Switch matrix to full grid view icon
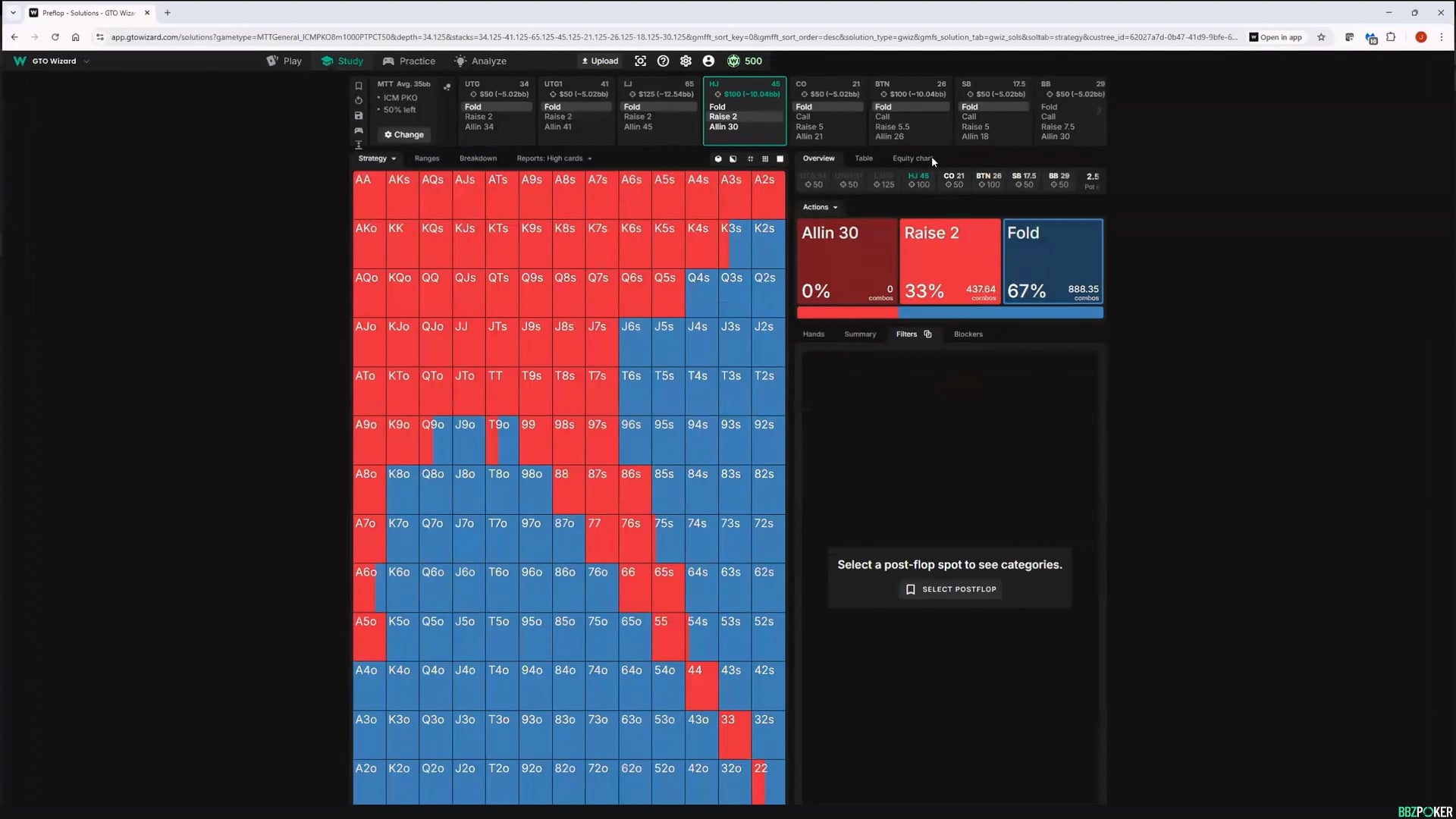Viewport: 1456px width, 819px height. (765, 158)
